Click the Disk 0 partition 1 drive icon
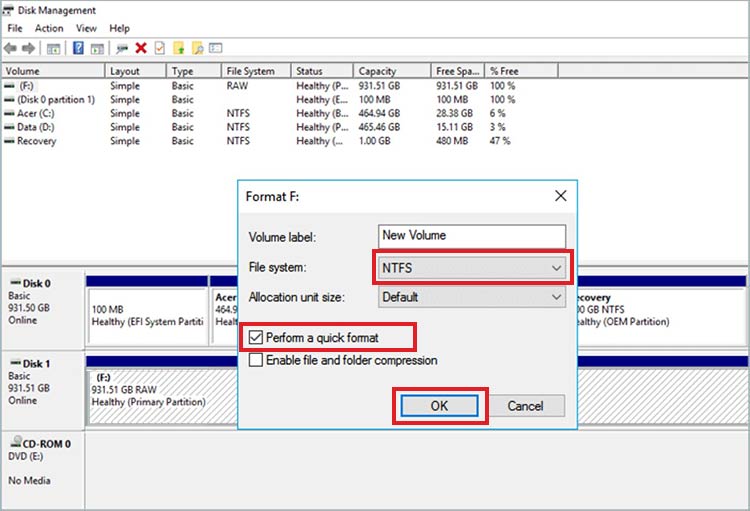Screen dimensions: 750x511 (x=9, y=100)
